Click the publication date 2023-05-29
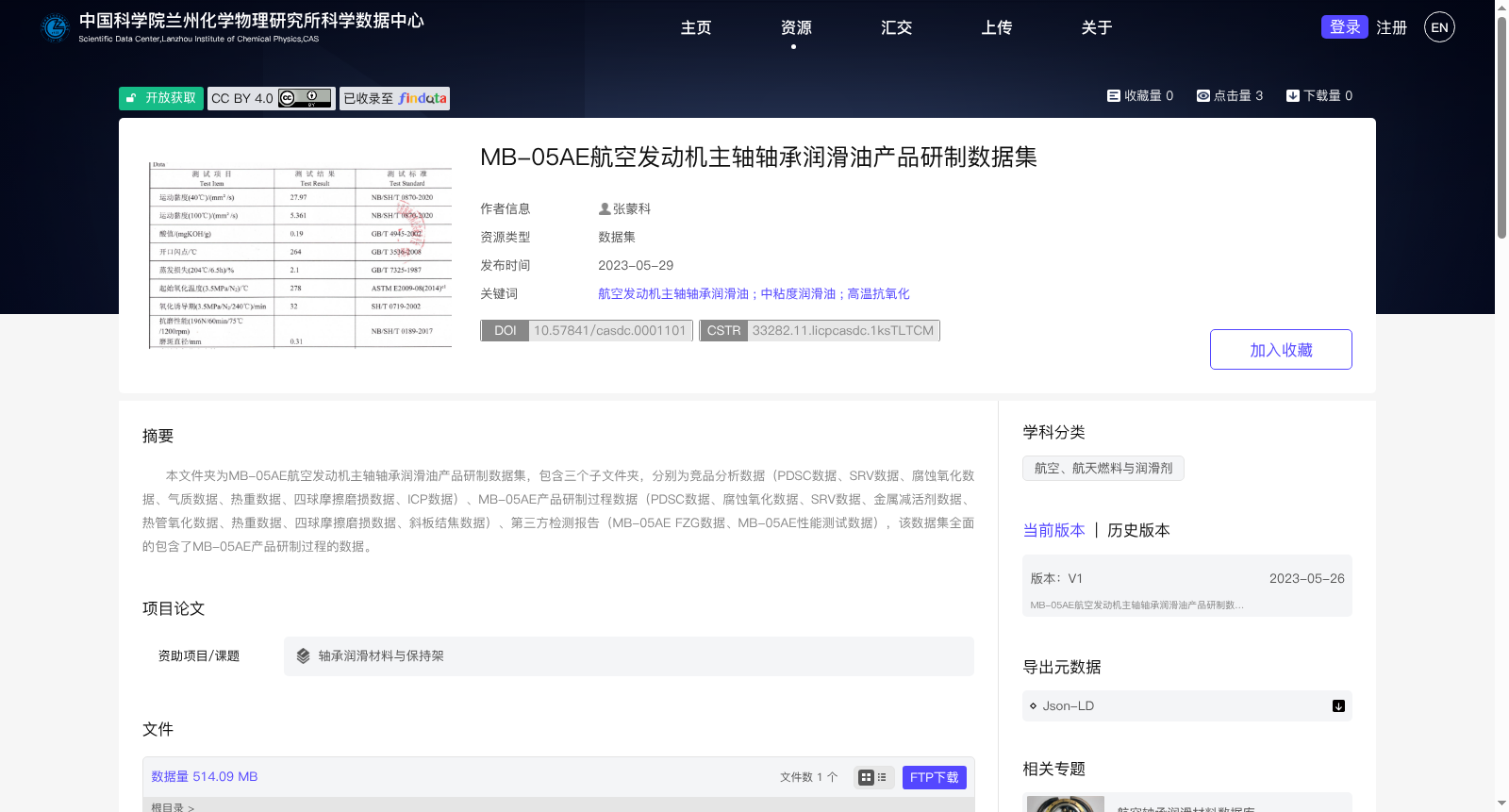Viewport: 1509px width, 812px height. [636, 265]
